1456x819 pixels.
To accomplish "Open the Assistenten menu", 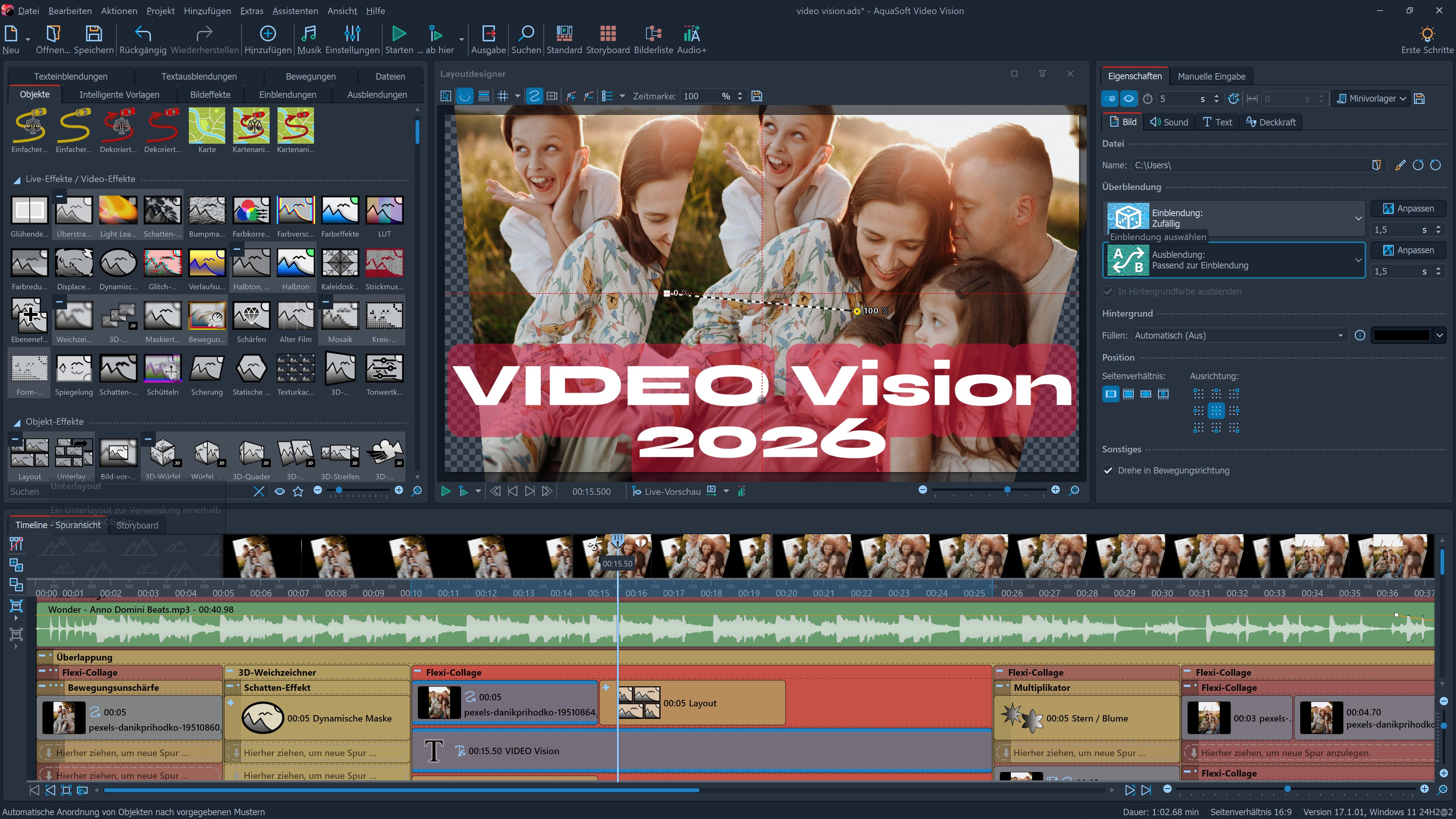I will click(295, 11).
